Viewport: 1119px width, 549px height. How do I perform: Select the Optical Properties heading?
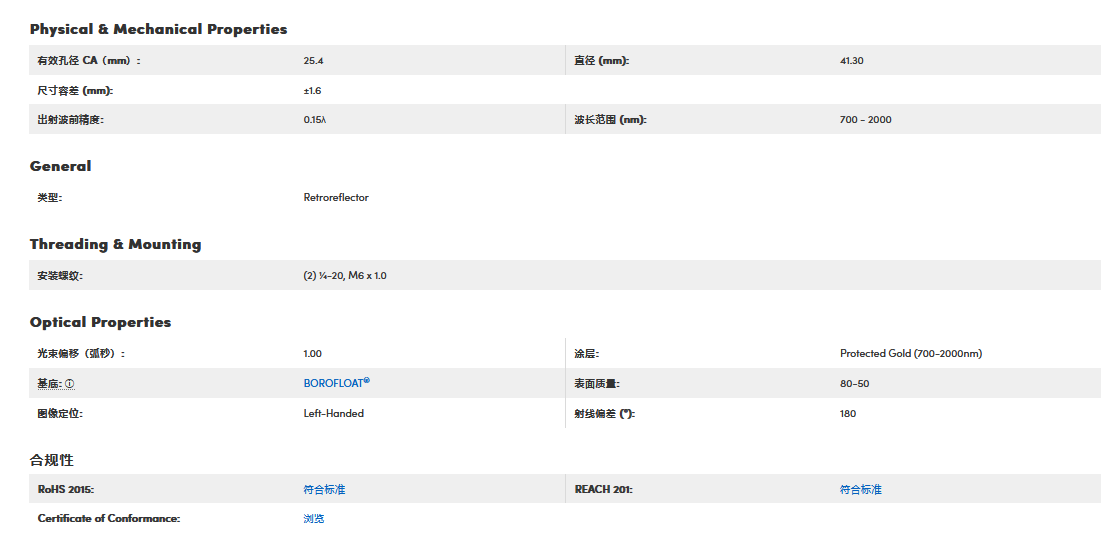(x=100, y=322)
